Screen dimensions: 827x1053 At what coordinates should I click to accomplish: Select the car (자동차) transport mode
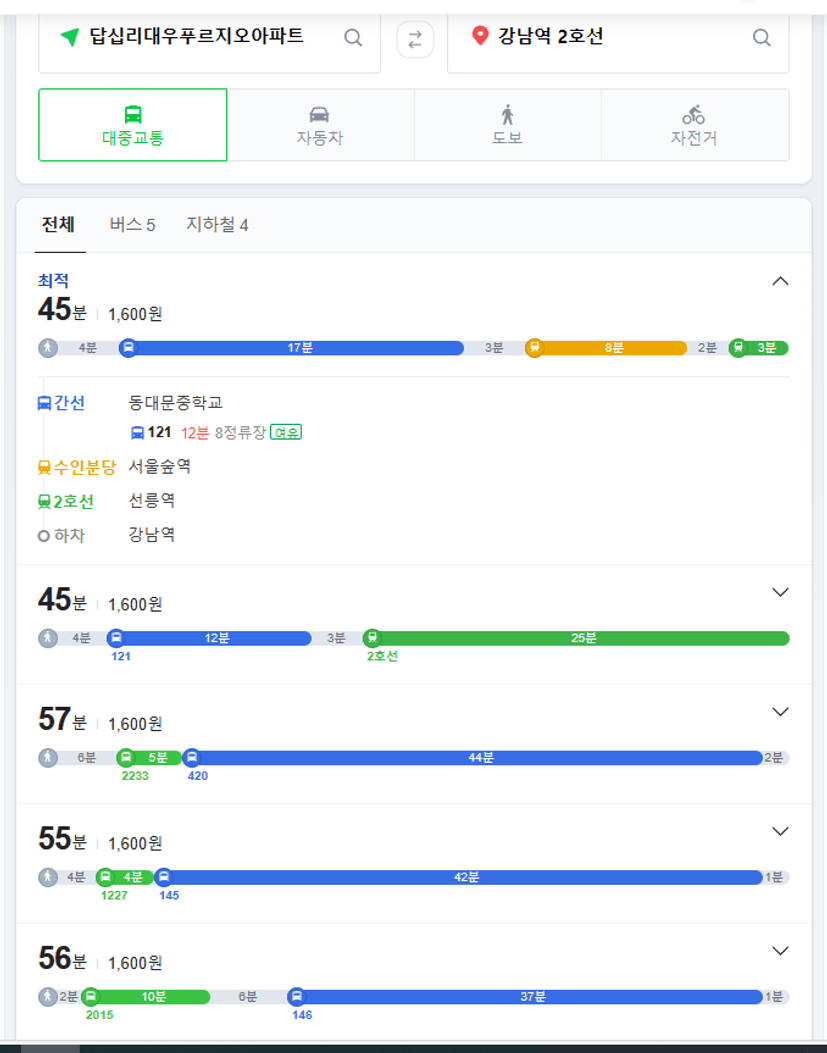click(x=320, y=125)
